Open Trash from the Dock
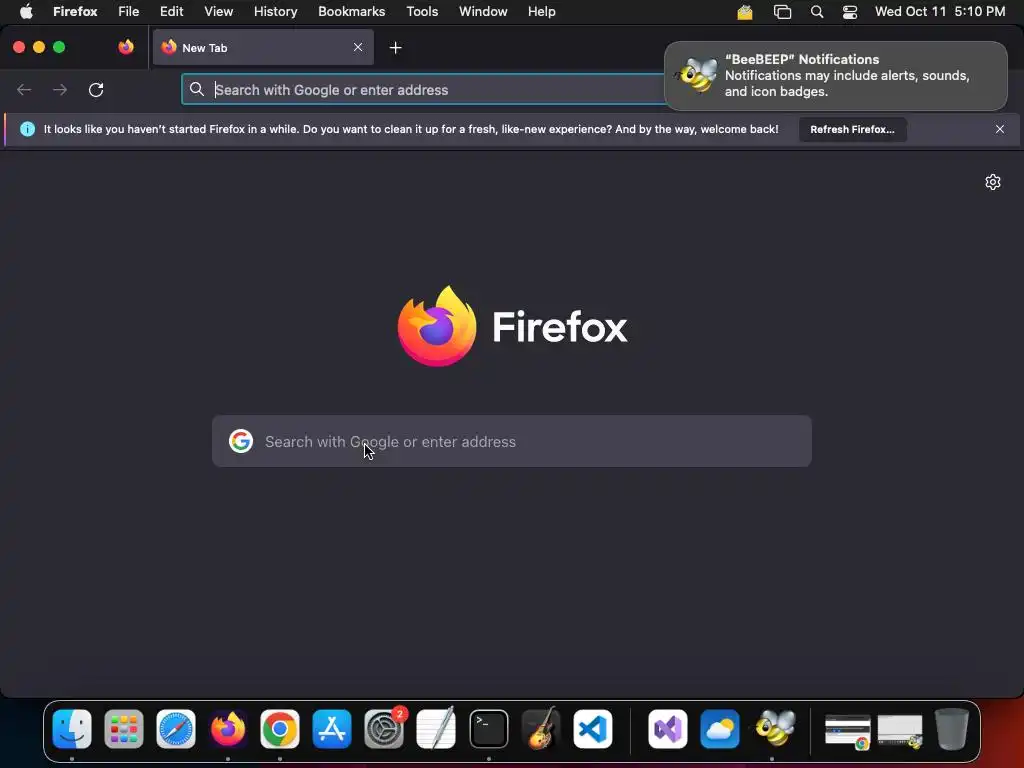The width and height of the screenshot is (1024, 768). pyautogui.click(x=952, y=729)
